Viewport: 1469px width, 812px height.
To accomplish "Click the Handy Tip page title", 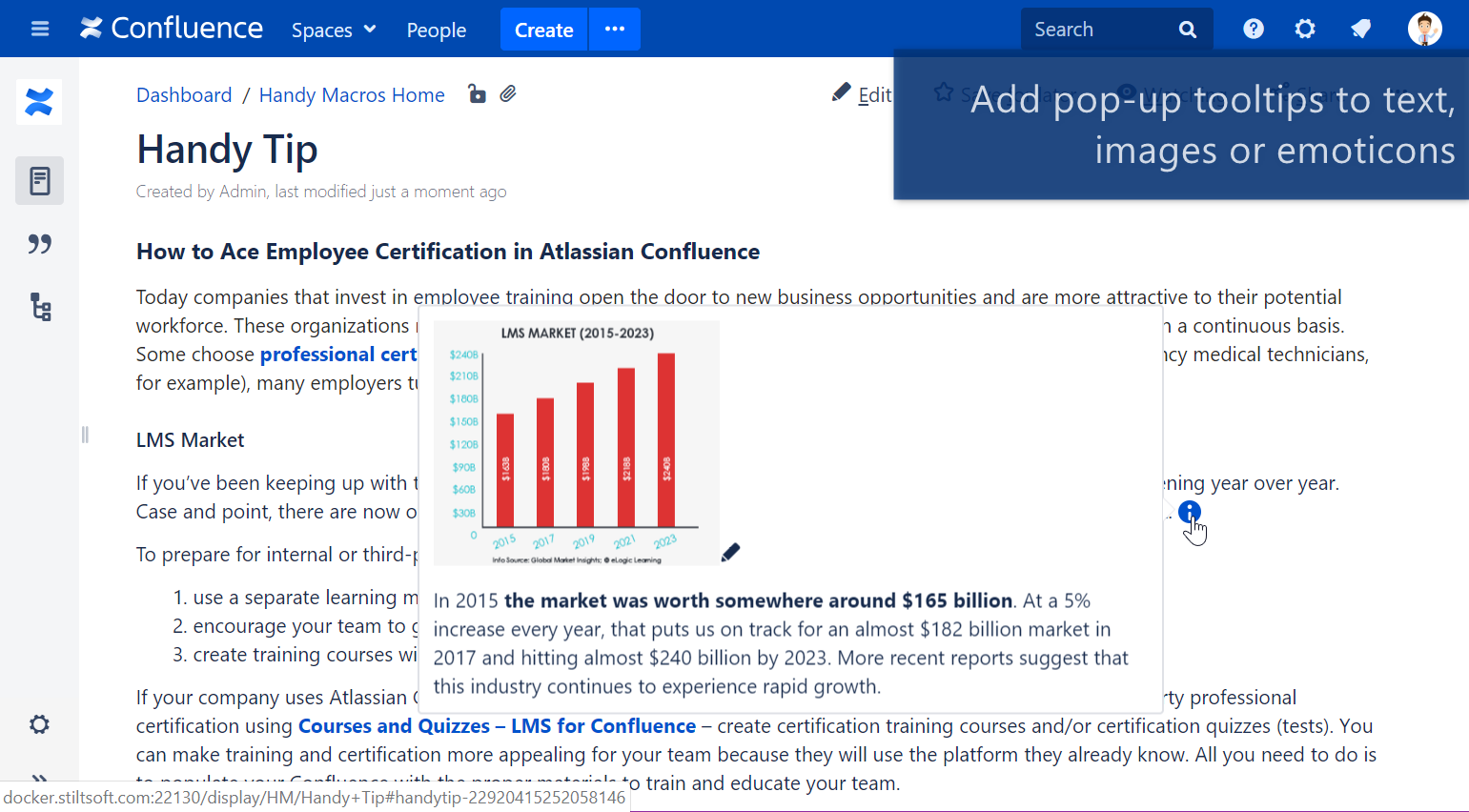I will [x=227, y=150].
